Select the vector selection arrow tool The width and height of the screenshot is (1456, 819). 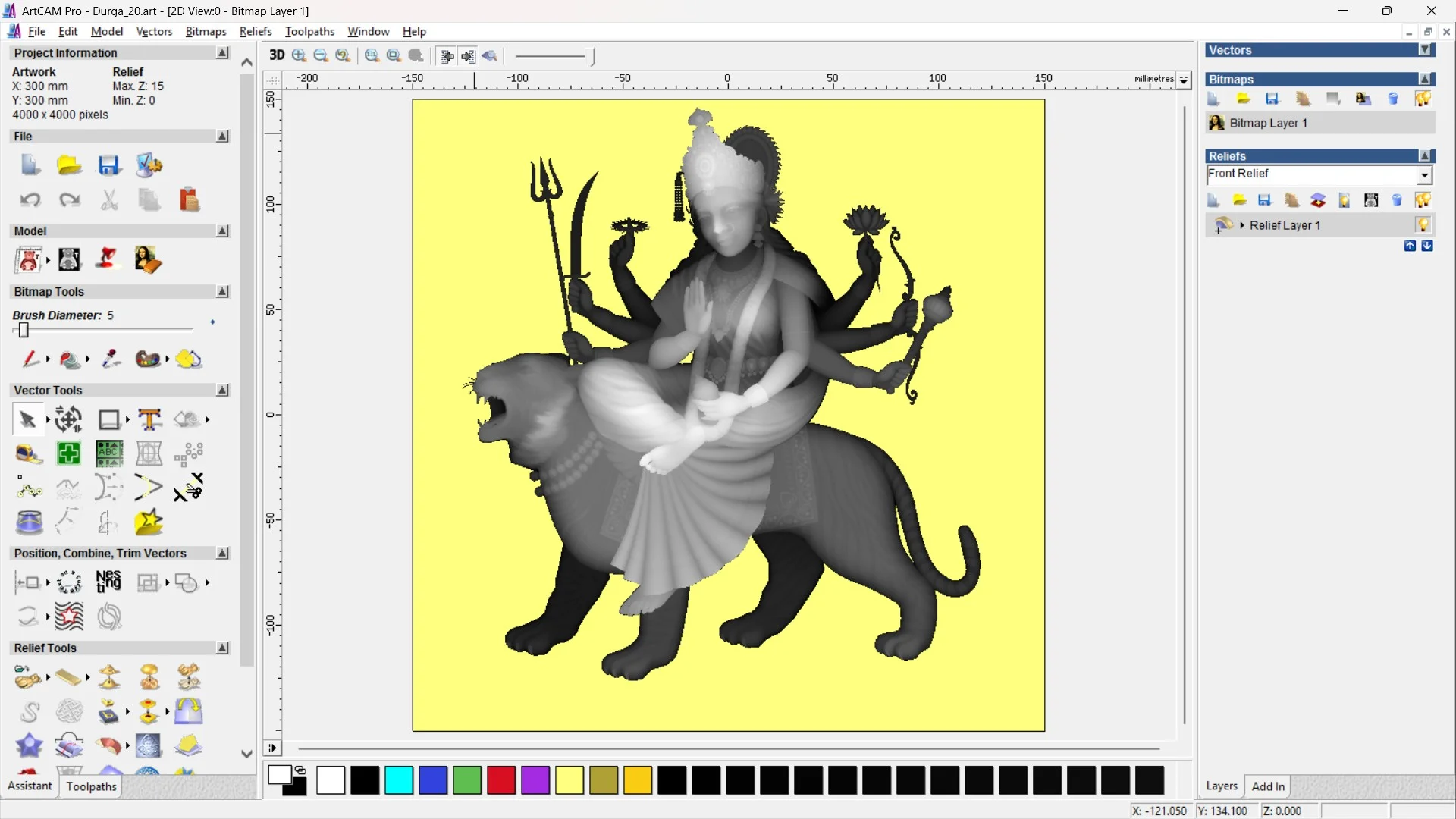[27, 419]
